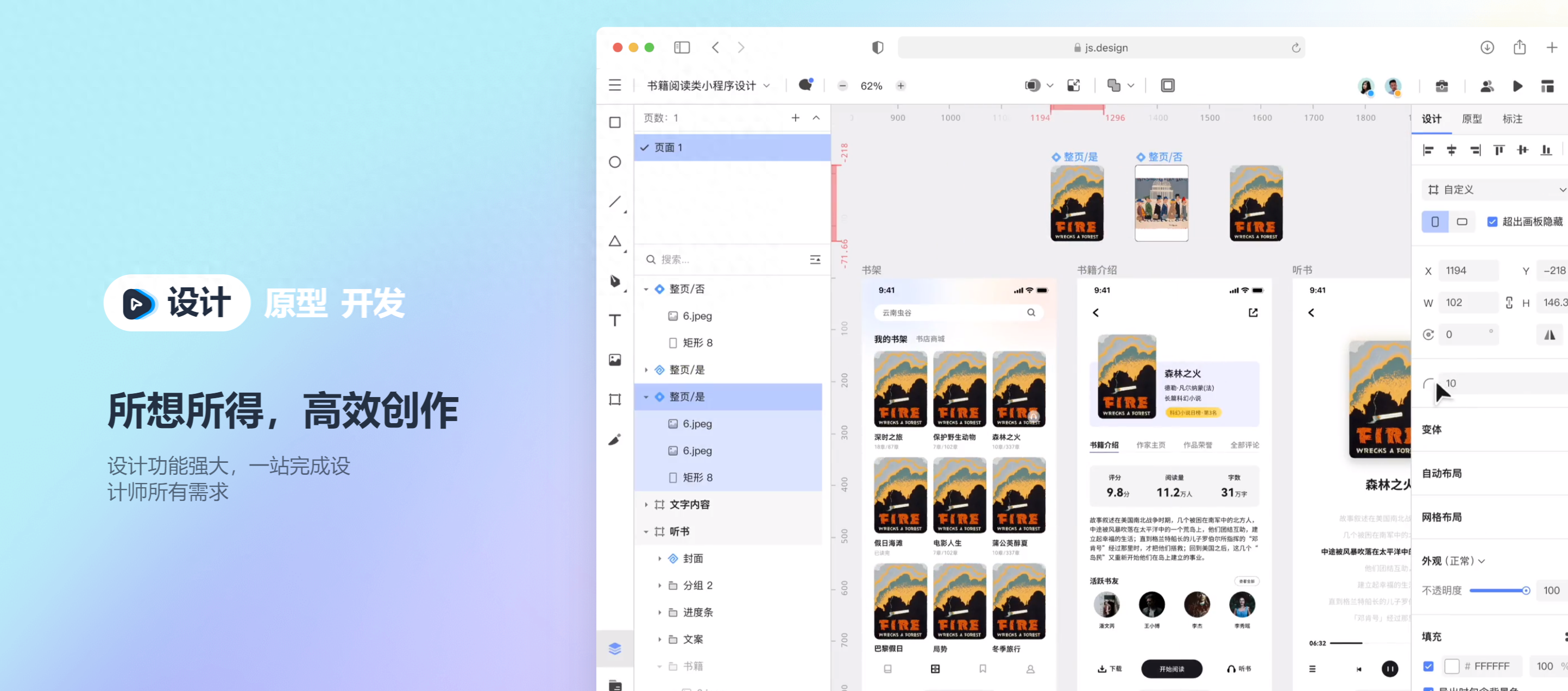Expand the collapsed 整页/是 layer
This screenshot has width=1568, height=691.
click(646, 370)
